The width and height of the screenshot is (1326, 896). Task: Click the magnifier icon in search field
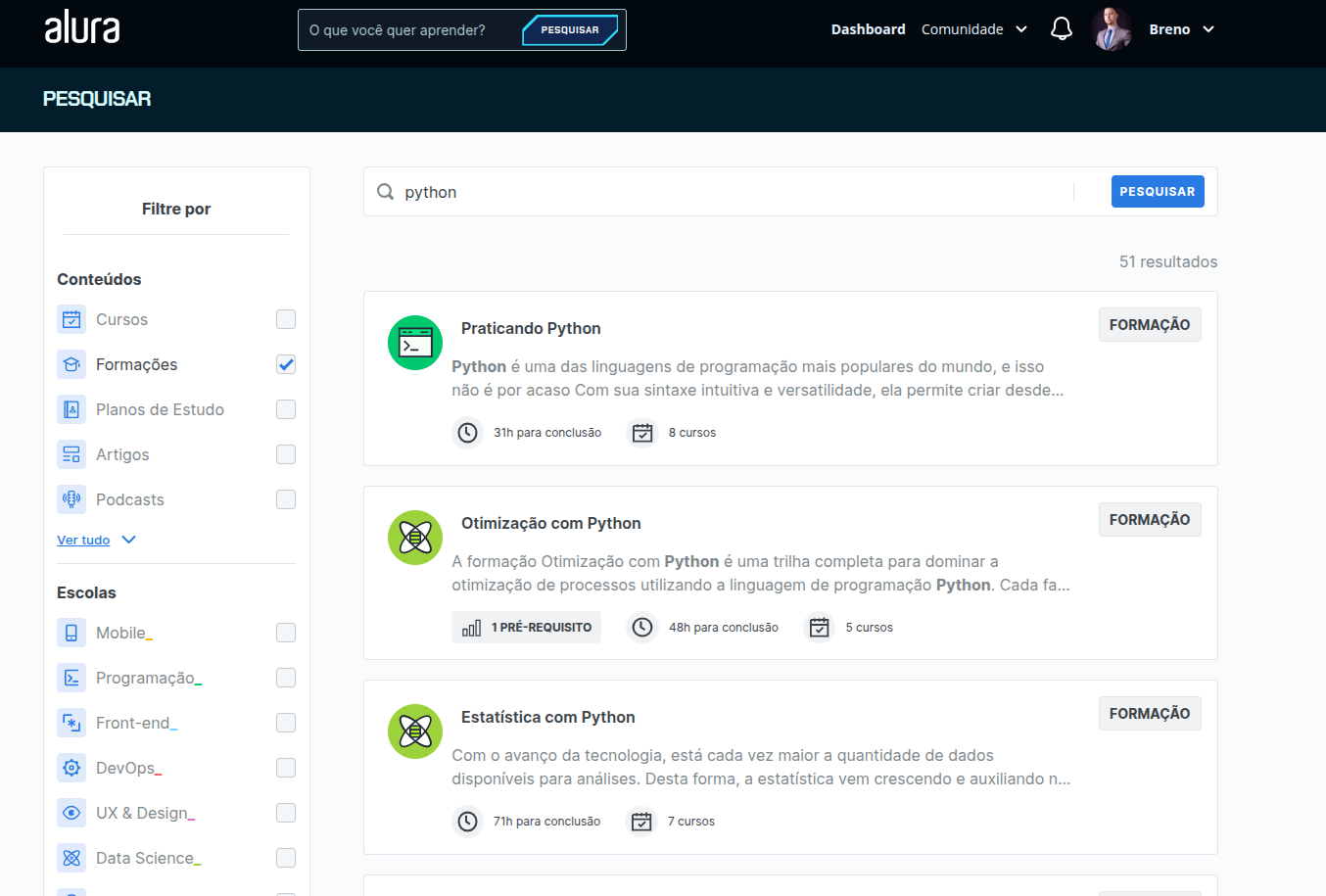coord(386,192)
